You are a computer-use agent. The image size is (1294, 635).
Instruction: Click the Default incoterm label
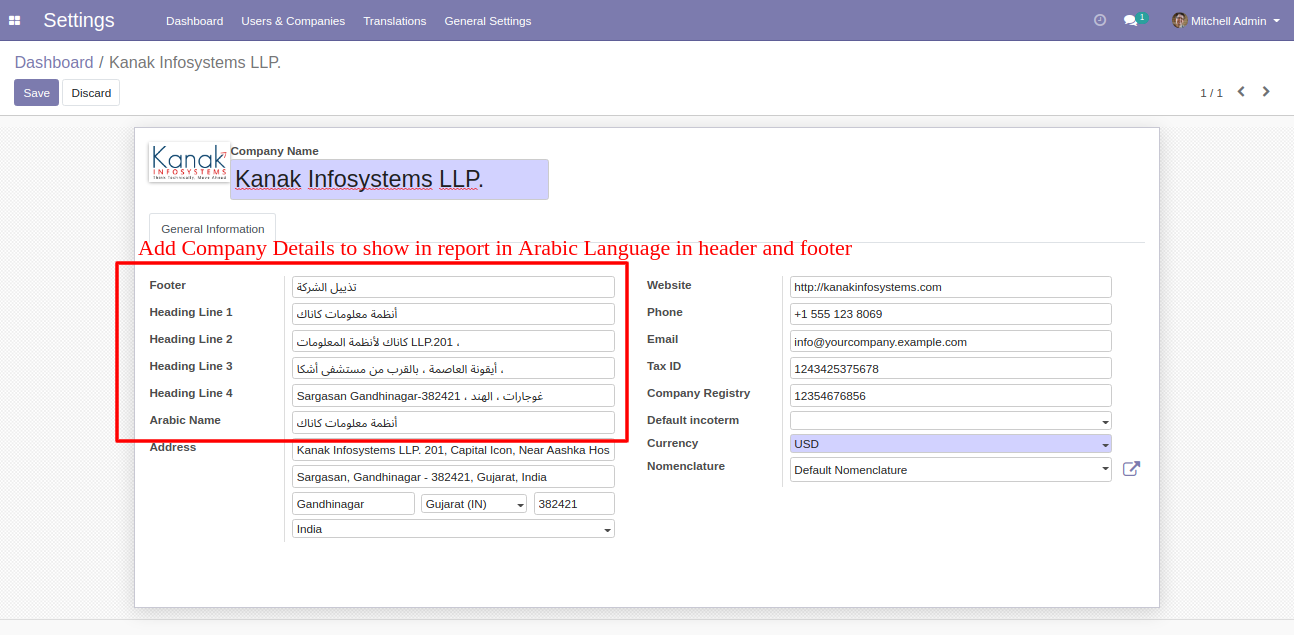tap(693, 420)
